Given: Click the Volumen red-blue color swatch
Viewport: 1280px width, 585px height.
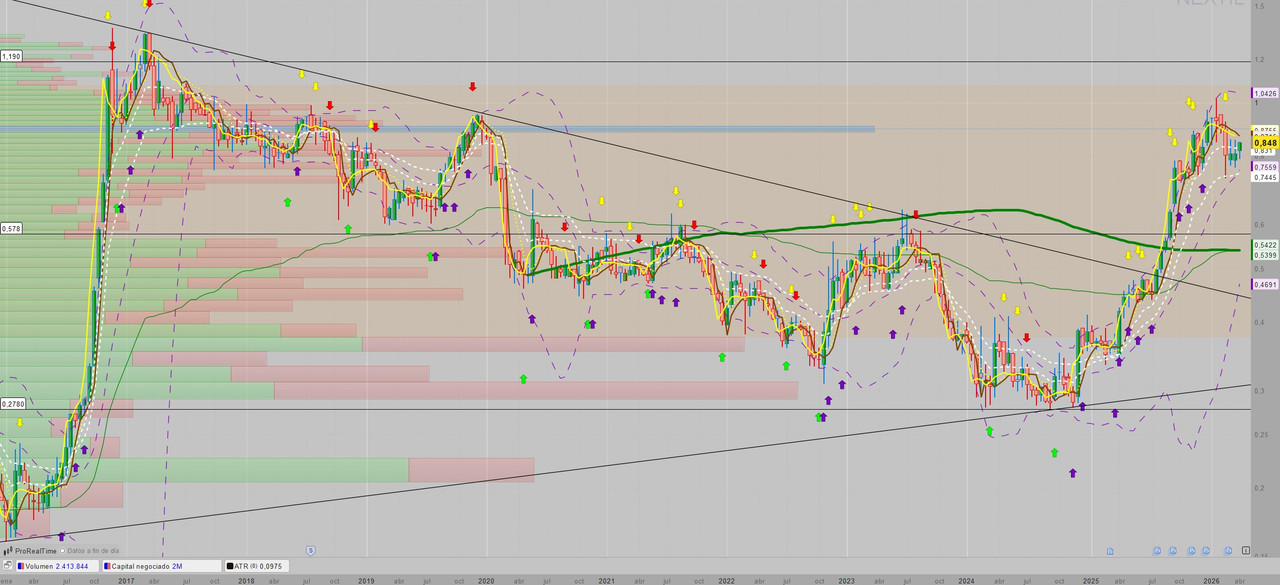Looking at the screenshot, I should pos(21,566).
